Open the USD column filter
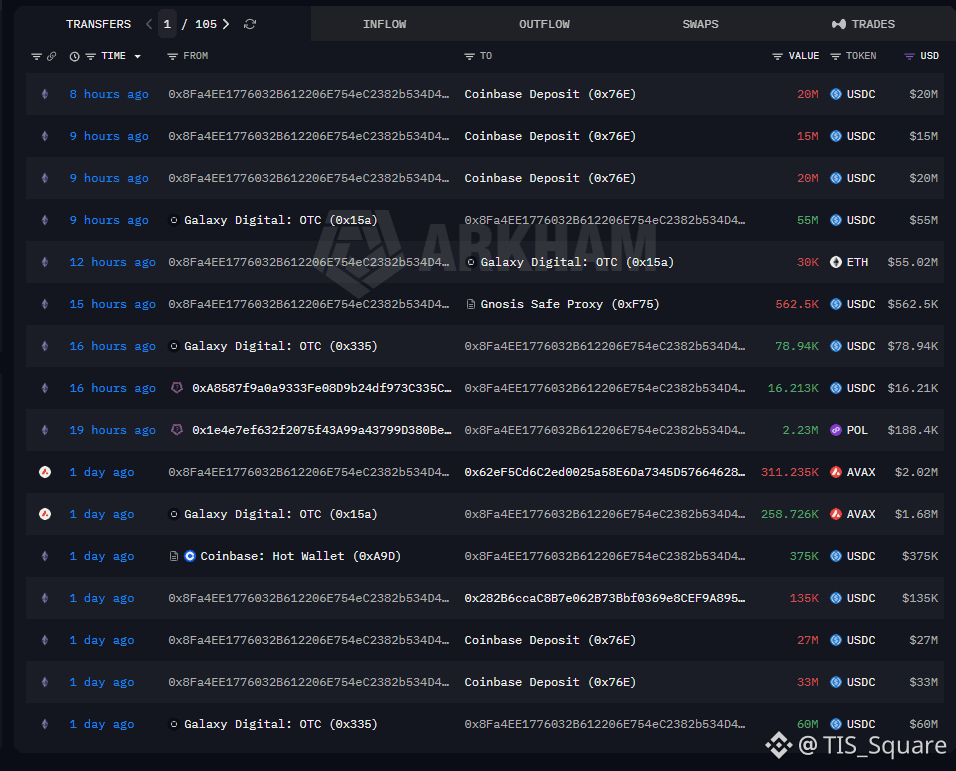Screen dimensions: 956x771 tap(909, 57)
